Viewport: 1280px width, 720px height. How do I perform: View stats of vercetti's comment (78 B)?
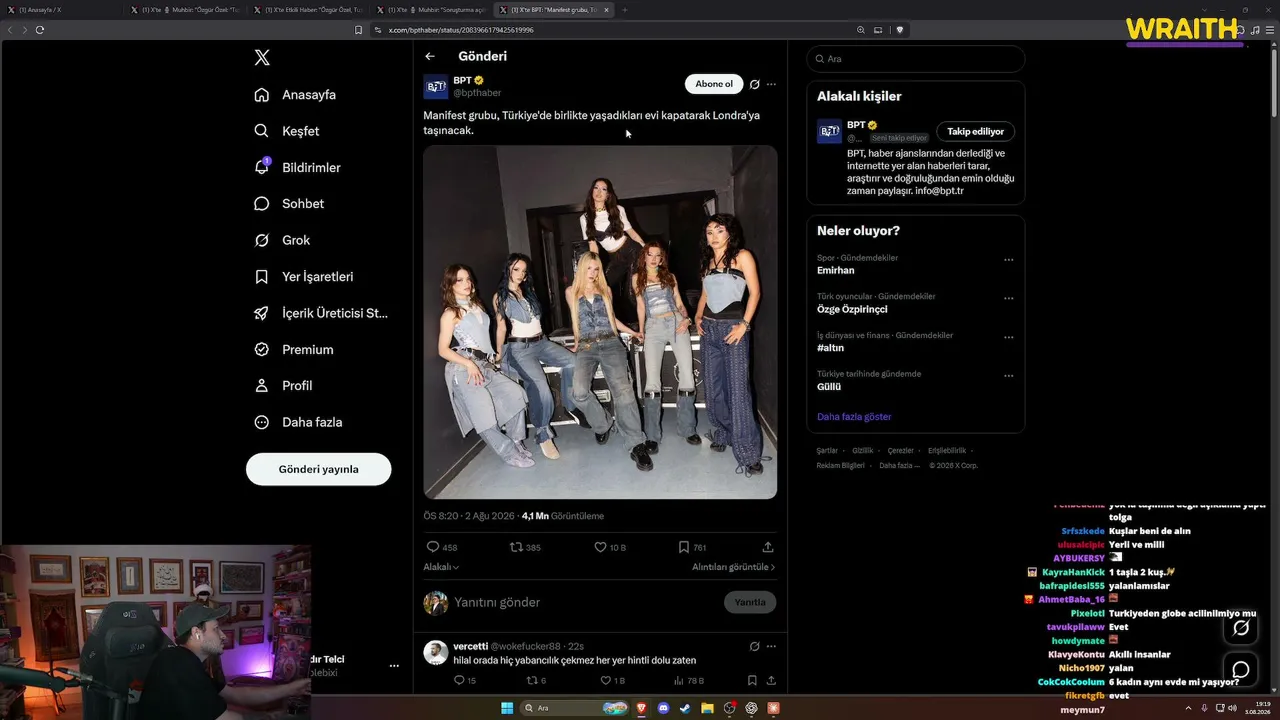tap(688, 681)
